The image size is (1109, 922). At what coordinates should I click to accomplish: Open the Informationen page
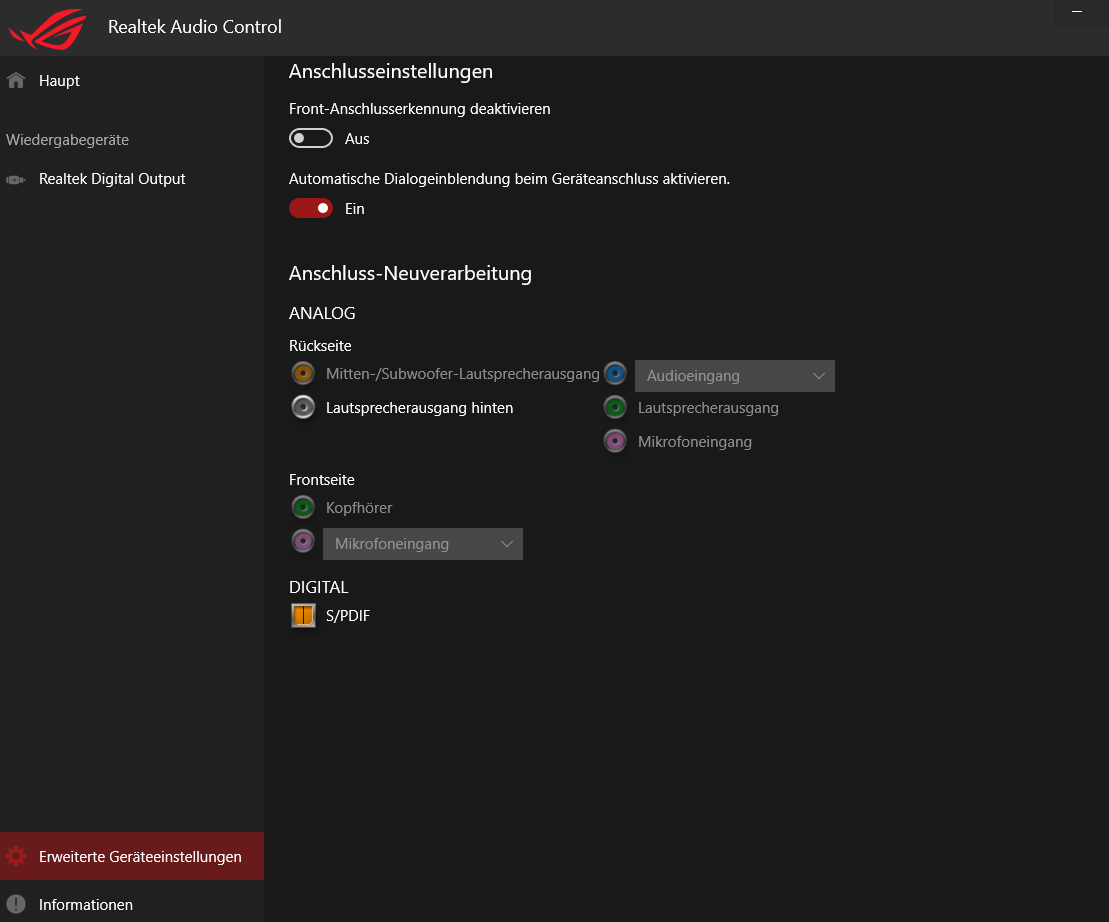(x=132, y=904)
